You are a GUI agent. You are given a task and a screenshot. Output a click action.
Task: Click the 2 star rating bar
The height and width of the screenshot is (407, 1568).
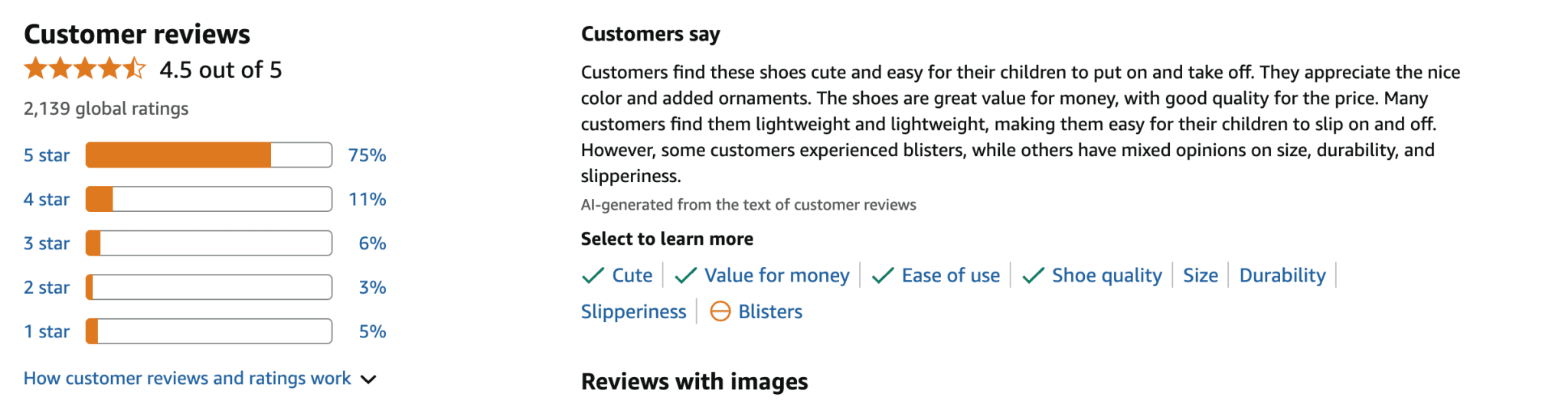(x=209, y=288)
